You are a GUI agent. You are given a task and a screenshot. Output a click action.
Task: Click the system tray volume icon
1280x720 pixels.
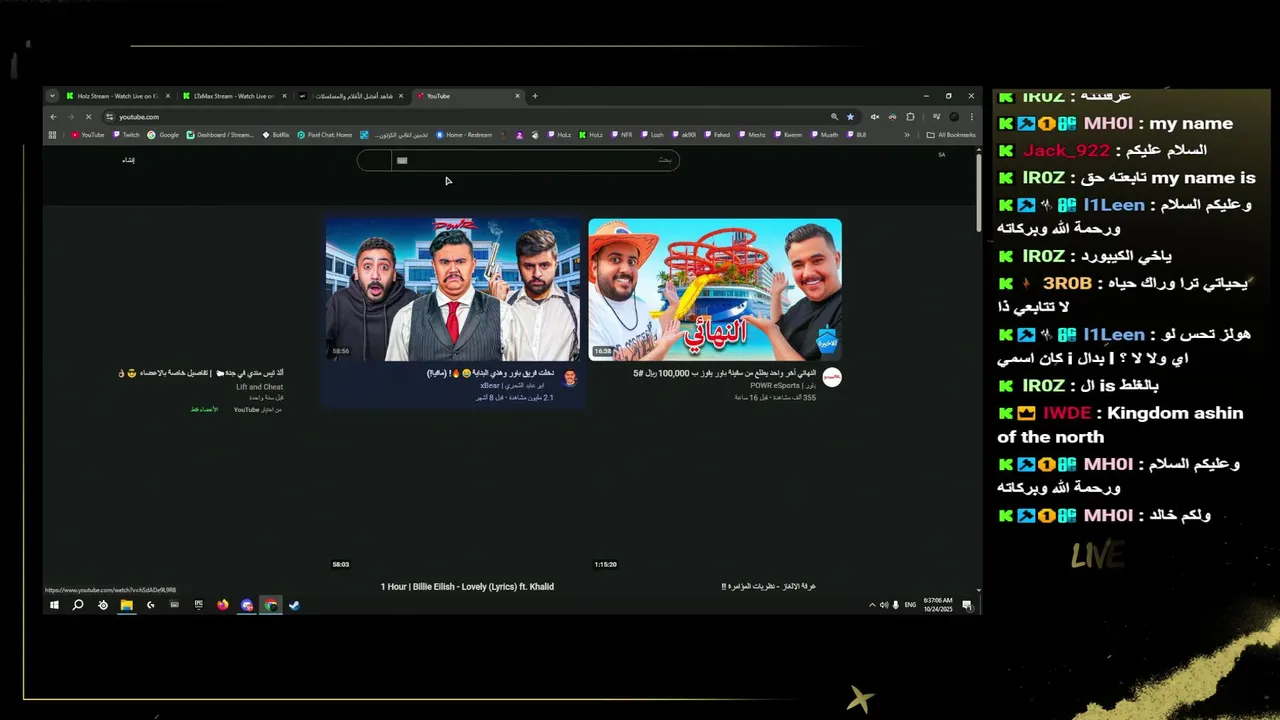click(x=883, y=605)
